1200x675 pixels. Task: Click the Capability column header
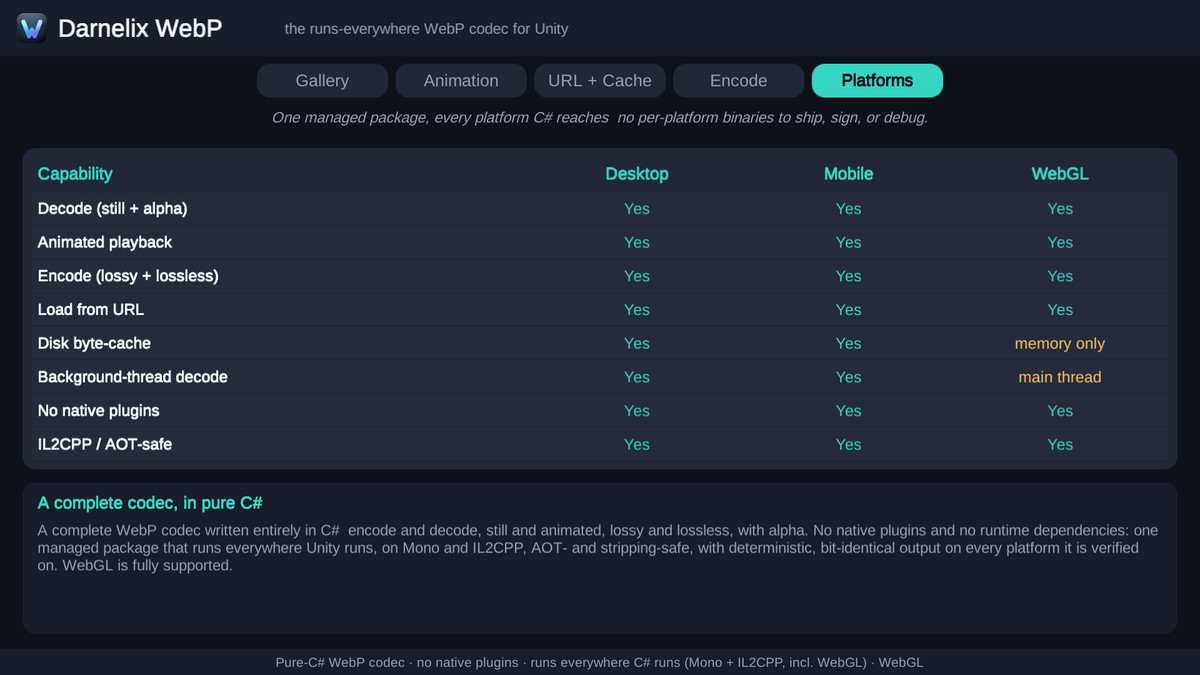click(75, 174)
